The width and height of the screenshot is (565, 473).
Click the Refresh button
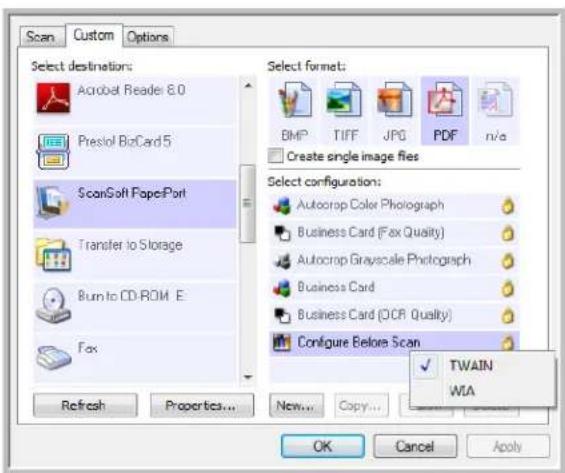(85, 406)
